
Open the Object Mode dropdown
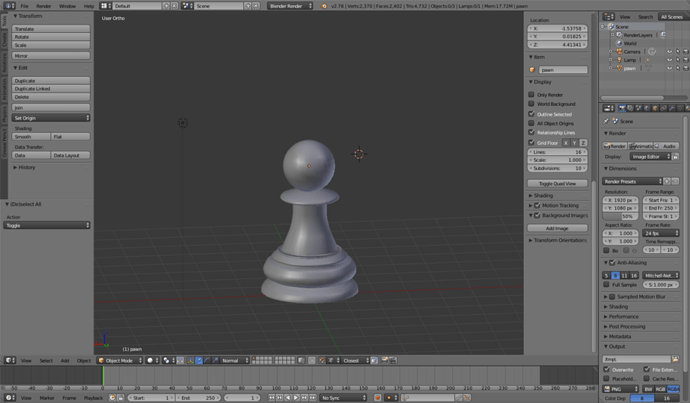(120, 360)
